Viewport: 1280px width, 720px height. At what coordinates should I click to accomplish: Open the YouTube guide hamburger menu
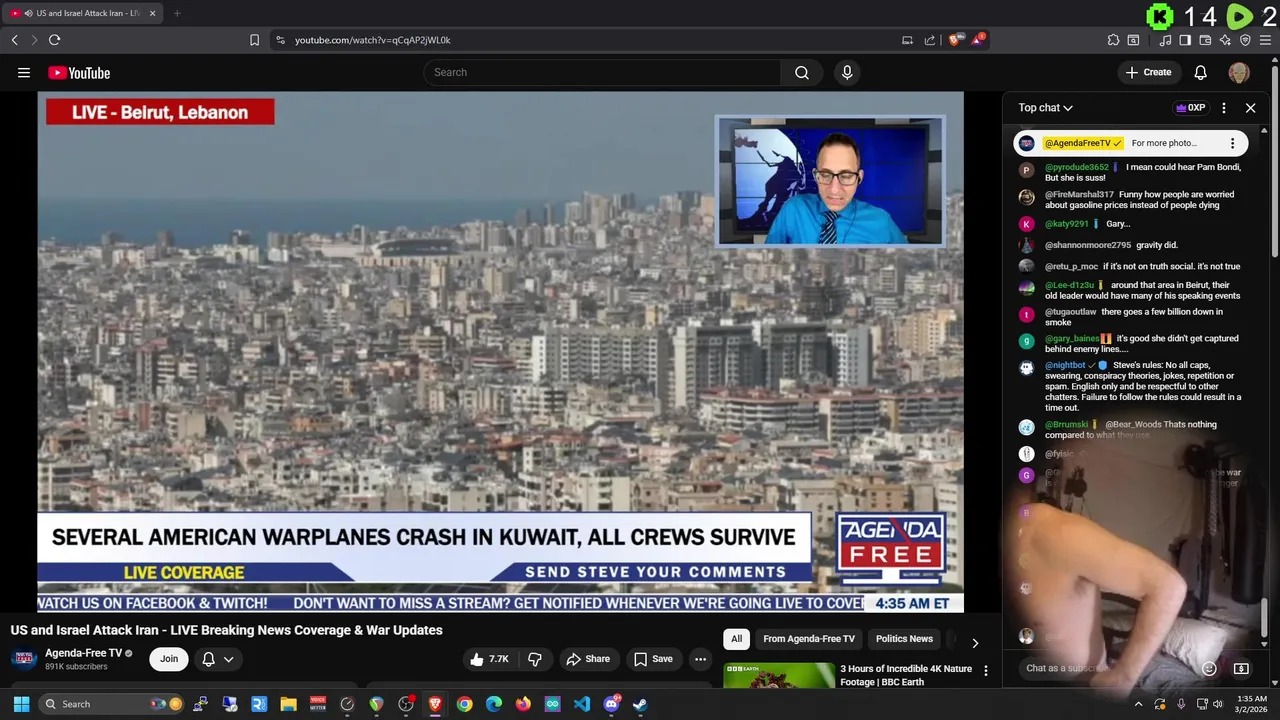24,72
